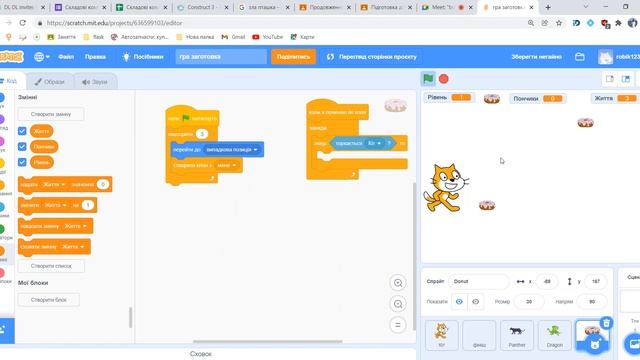The width and height of the screenshot is (640, 360).
Task: Click the sprite name field Donut
Action: (x=478, y=281)
